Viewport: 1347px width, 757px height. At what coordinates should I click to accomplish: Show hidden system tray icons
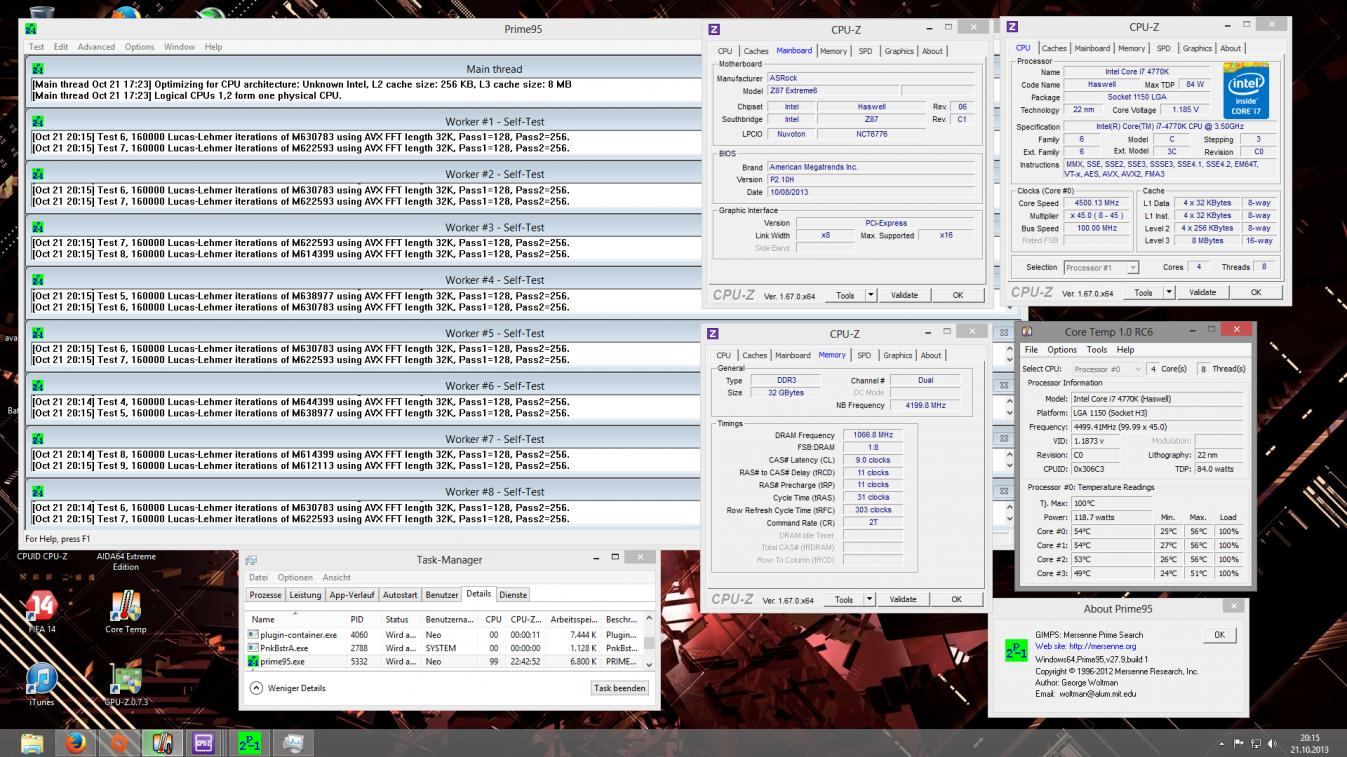(1221, 744)
